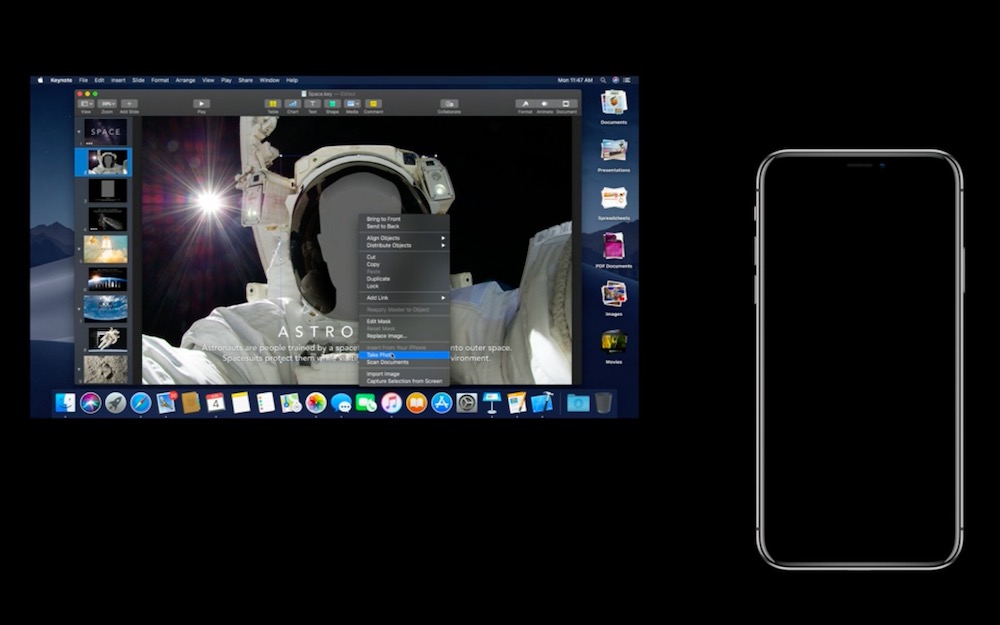The width and height of the screenshot is (1000, 625).
Task: Open FaceTime from the Dock
Action: point(366,402)
